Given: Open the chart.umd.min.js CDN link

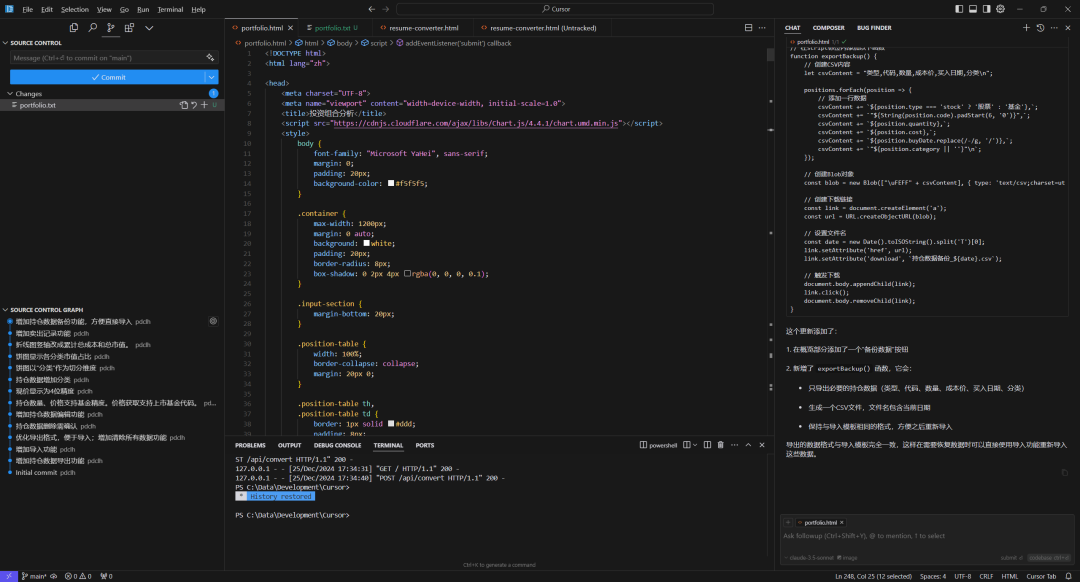Looking at the screenshot, I should 475,123.
